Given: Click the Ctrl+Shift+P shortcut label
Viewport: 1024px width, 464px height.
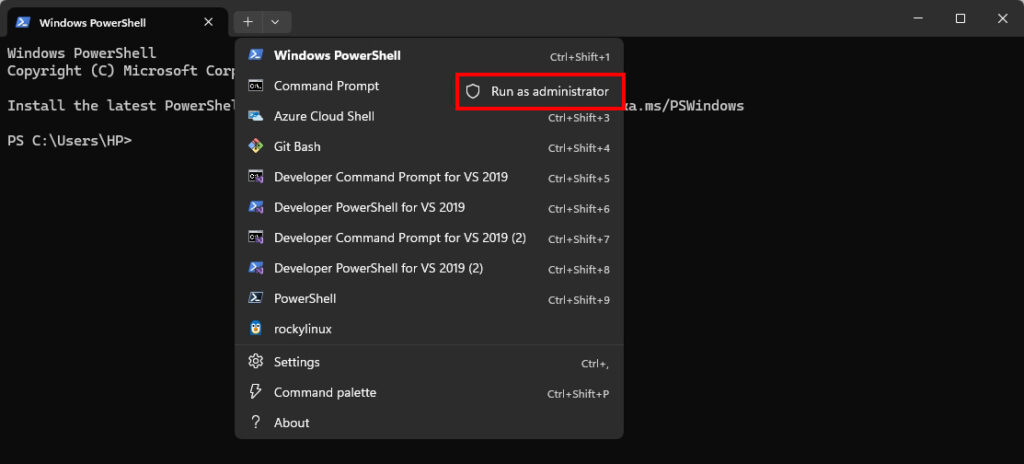Looking at the screenshot, I should (x=579, y=394).
